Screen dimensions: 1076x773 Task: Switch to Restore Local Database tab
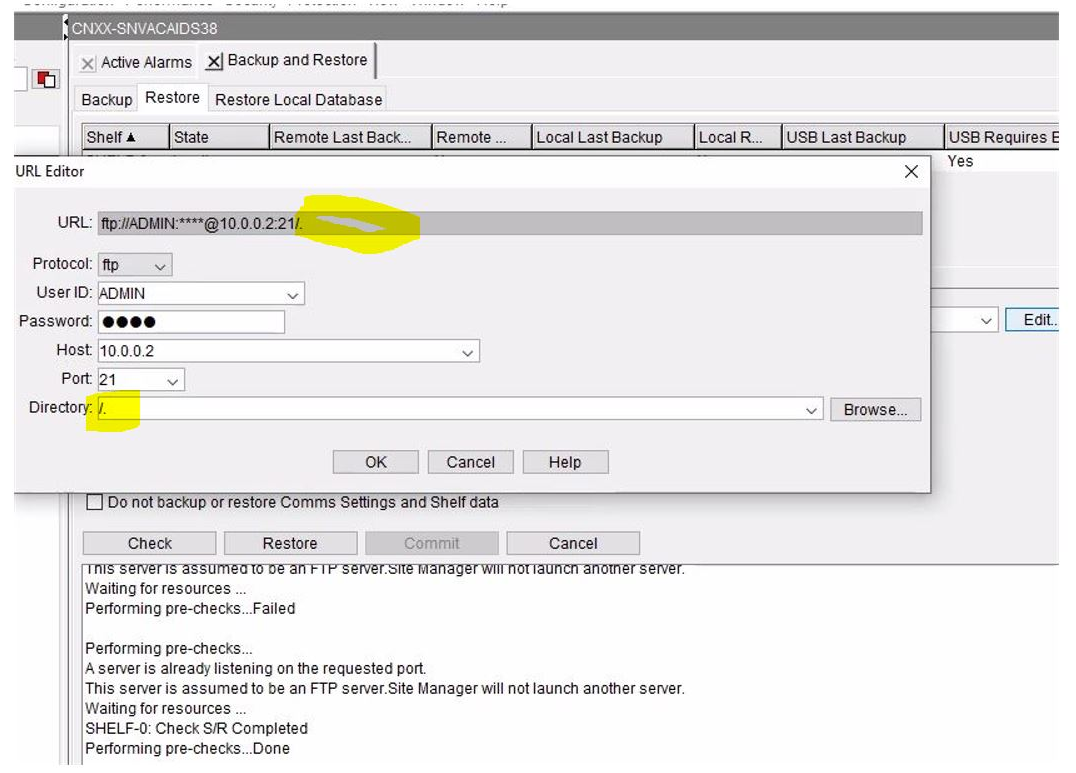click(x=298, y=99)
